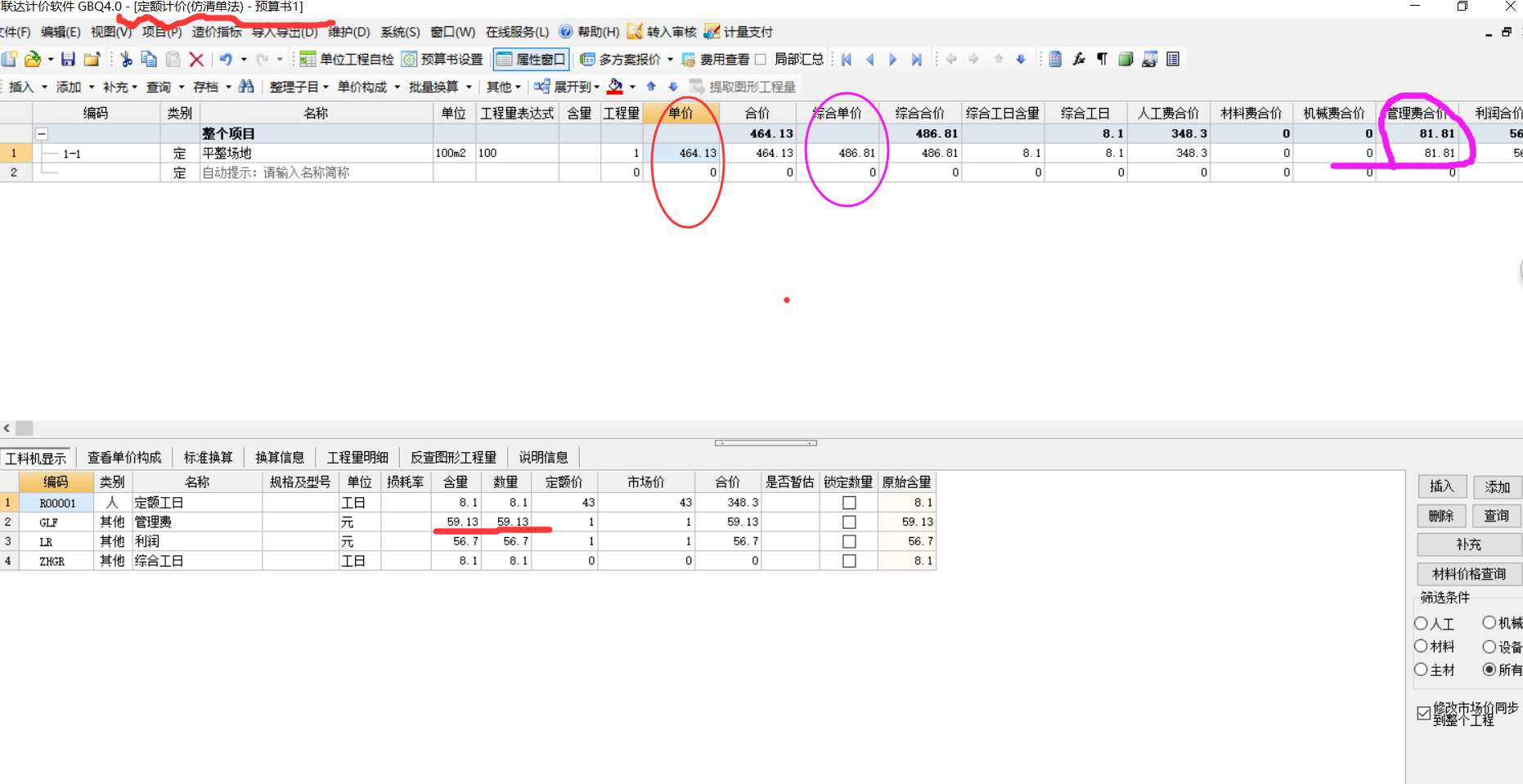
Task: Click the blue down arrow after navigation icons
Action: 1021,59
